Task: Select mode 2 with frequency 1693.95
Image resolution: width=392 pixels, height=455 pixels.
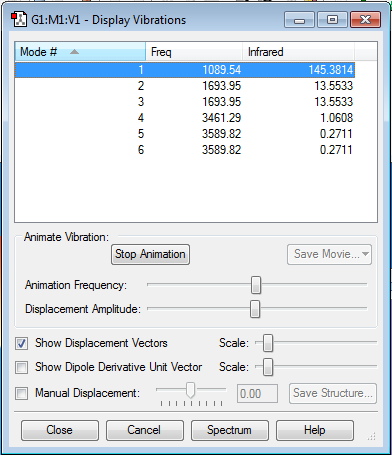Action: point(185,86)
